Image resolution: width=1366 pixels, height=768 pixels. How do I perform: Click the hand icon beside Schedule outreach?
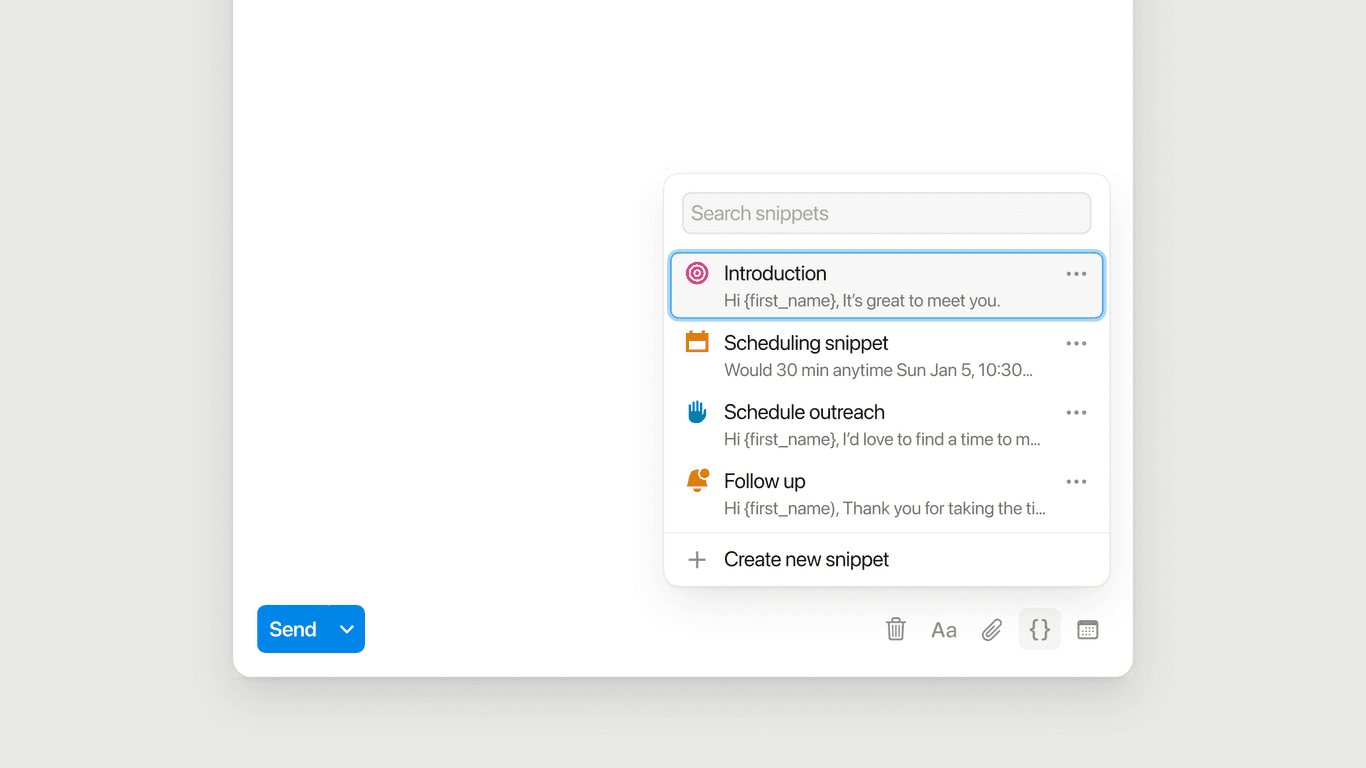pyautogui.click(x=696, y=411)
